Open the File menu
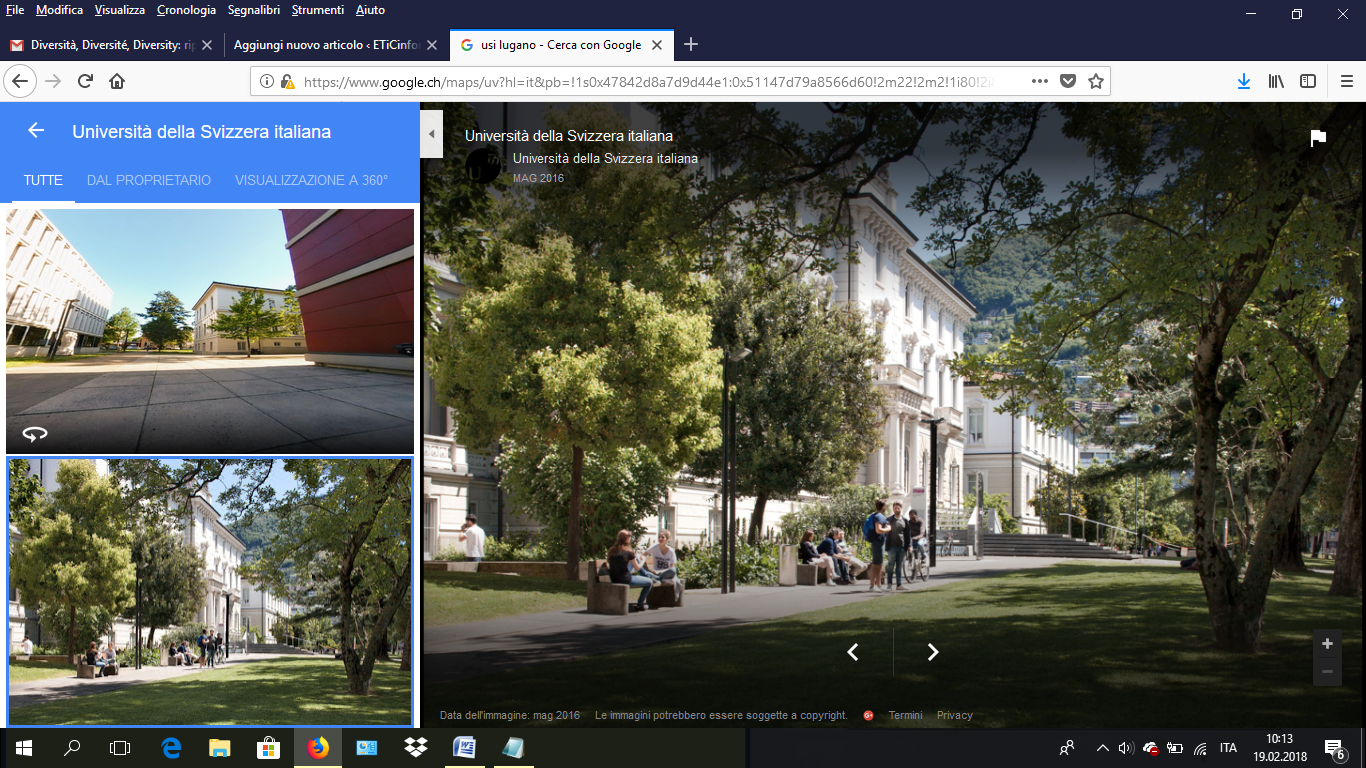Image resolution: width=1366 pixels, height=768 pixels. (x=15, y=10)
